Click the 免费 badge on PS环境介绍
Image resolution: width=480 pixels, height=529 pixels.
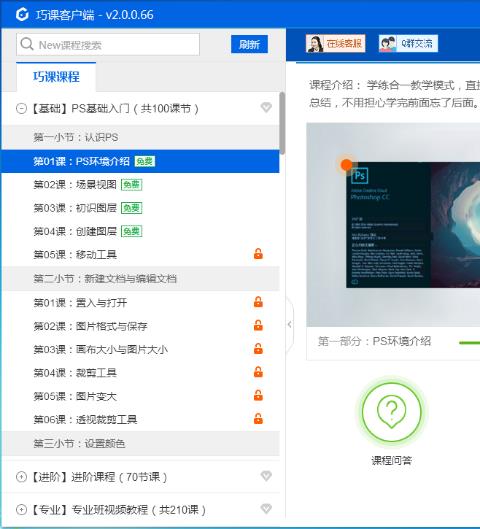(x=144, y=161)
